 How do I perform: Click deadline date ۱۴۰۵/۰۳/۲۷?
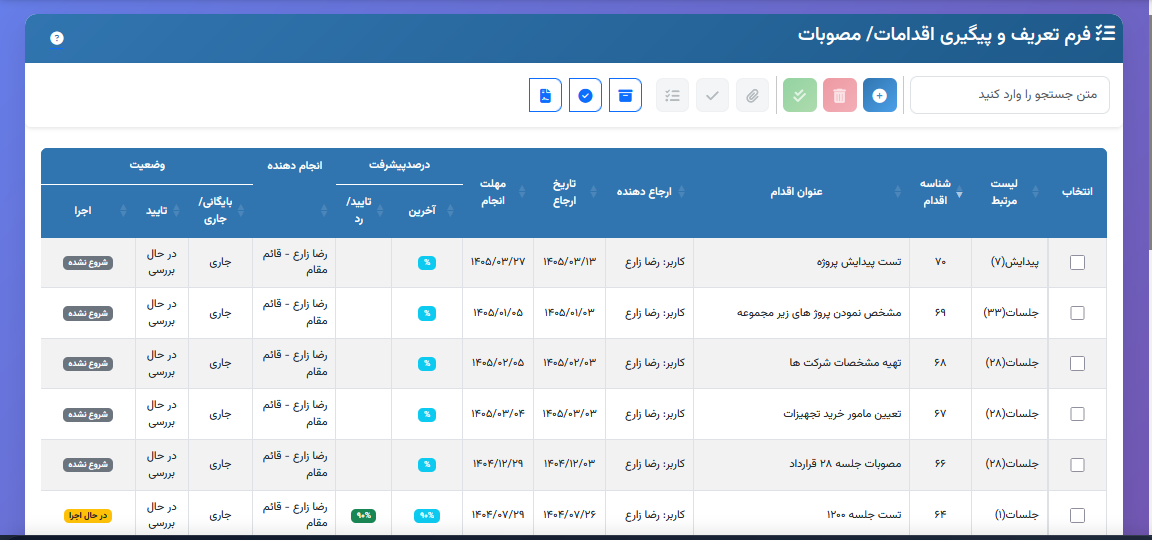498,262
